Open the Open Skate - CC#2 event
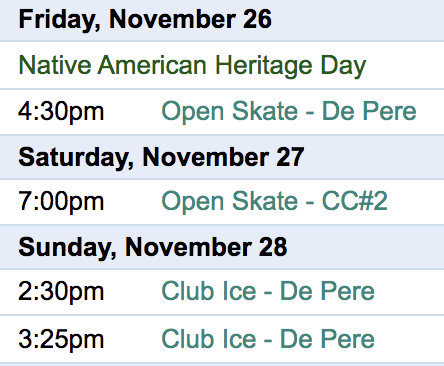 [274, 201]
